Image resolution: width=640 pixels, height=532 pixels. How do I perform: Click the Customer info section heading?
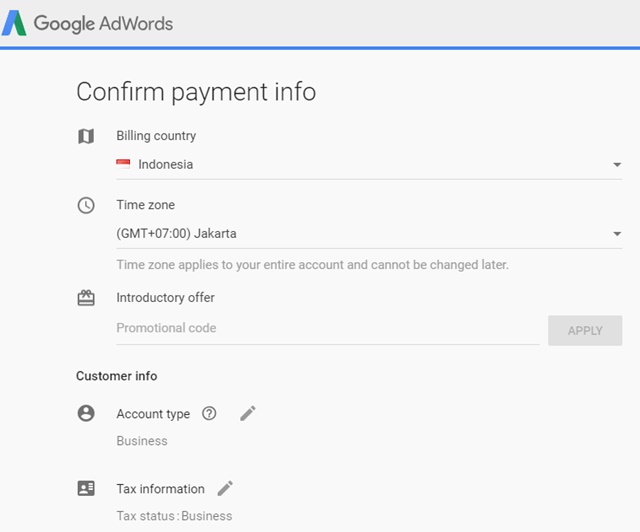click(116, 376)
